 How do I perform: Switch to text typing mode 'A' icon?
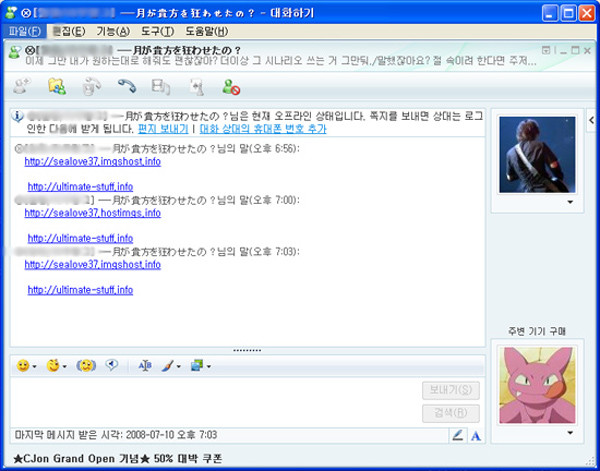[x=476, y=435]
